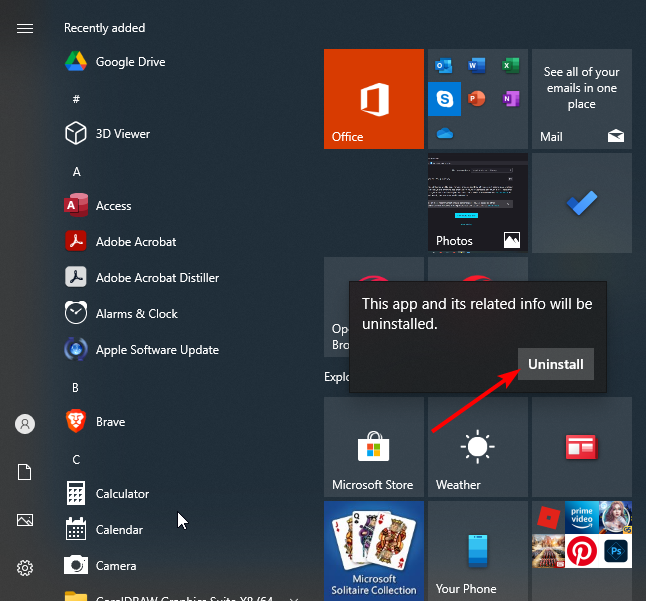The width and height of the screenshot is (646, 601).
Task: Click the PowerPoint icon in Office group tile
Action: 477,98
